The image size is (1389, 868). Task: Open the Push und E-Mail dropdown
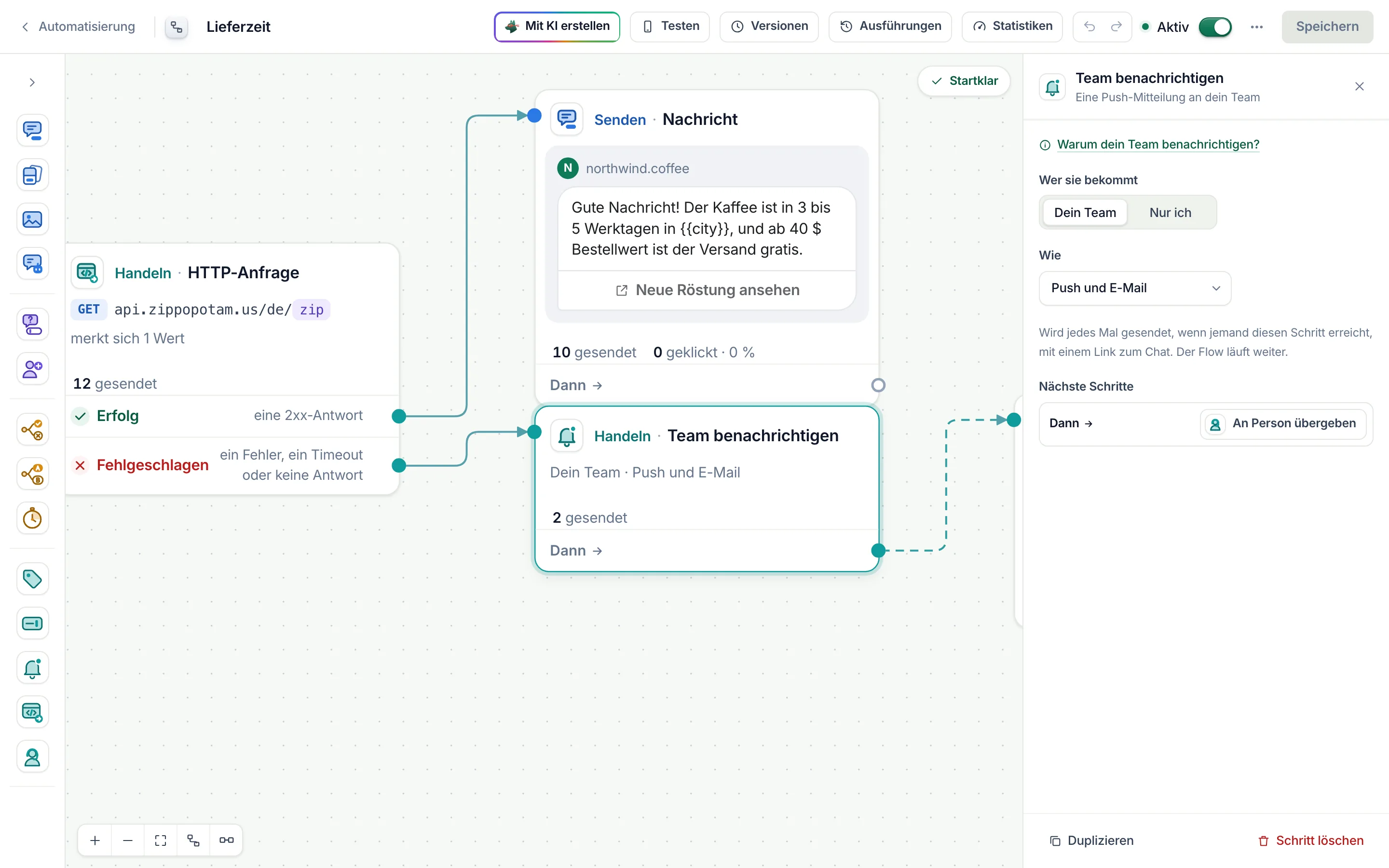point(1135,288)
